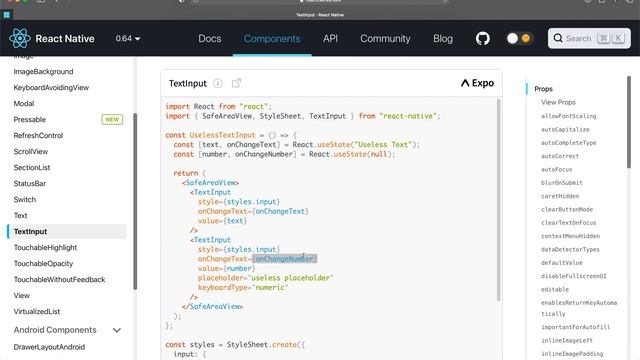Open StatusBar in sidebar
640x360 pixels.
29,183
